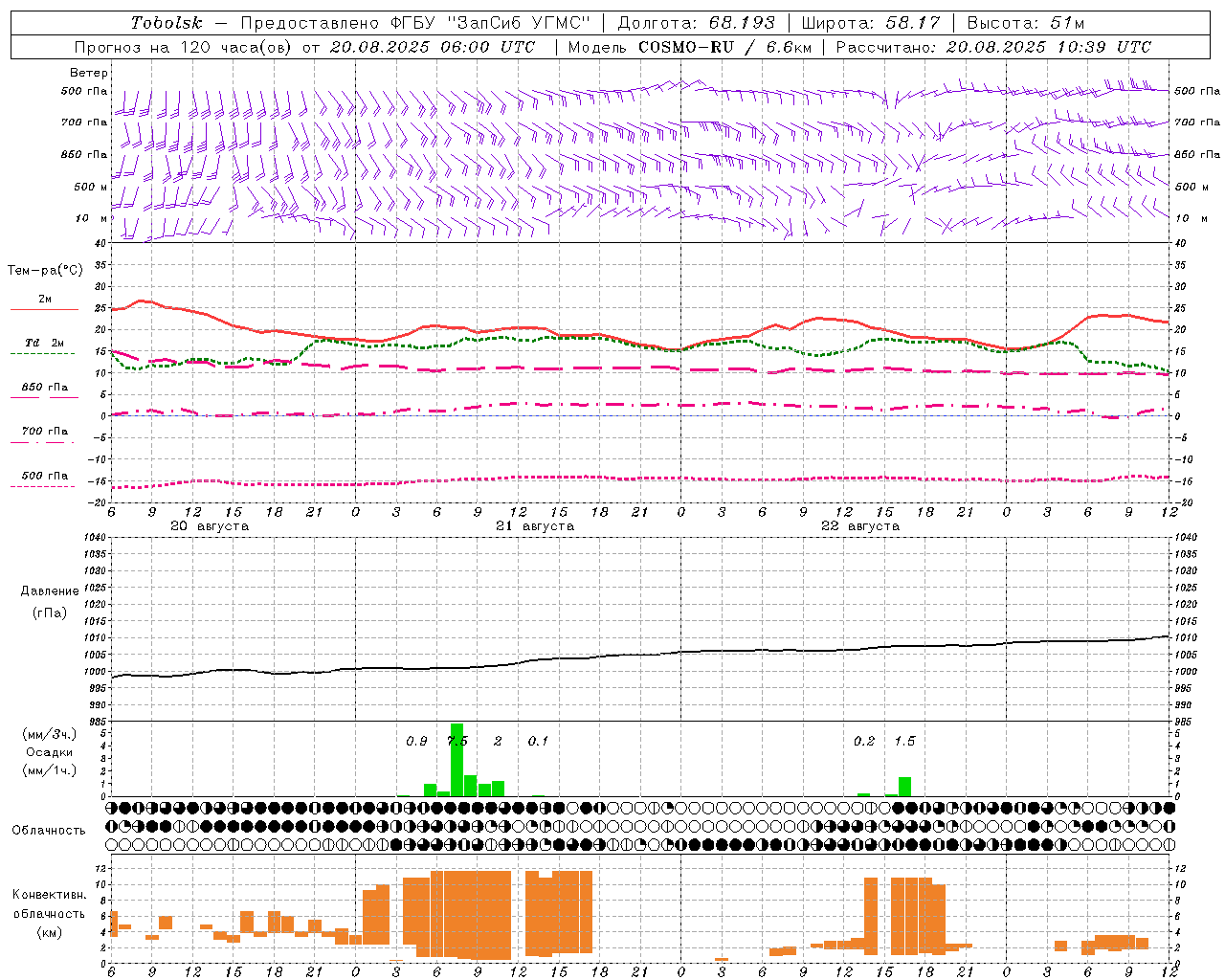Click the Тем-ра(°C) axis label
1225x980 pixels.
(x=45, y=271)
